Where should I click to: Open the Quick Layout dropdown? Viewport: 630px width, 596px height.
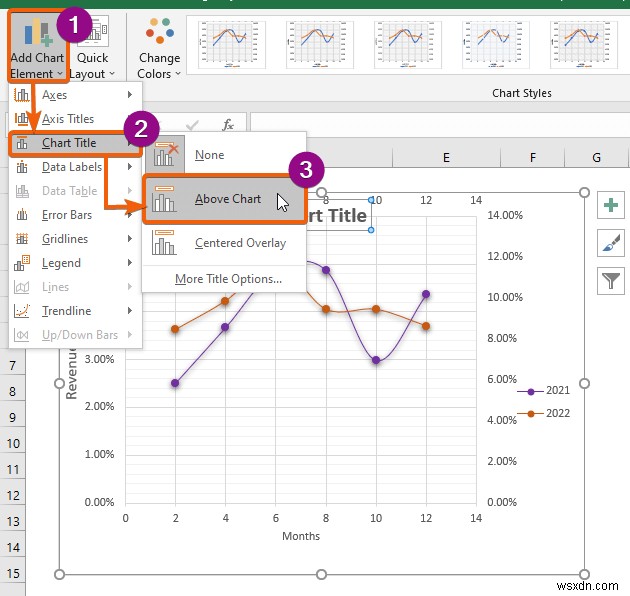pyautogui.click(x=92, y=48)
